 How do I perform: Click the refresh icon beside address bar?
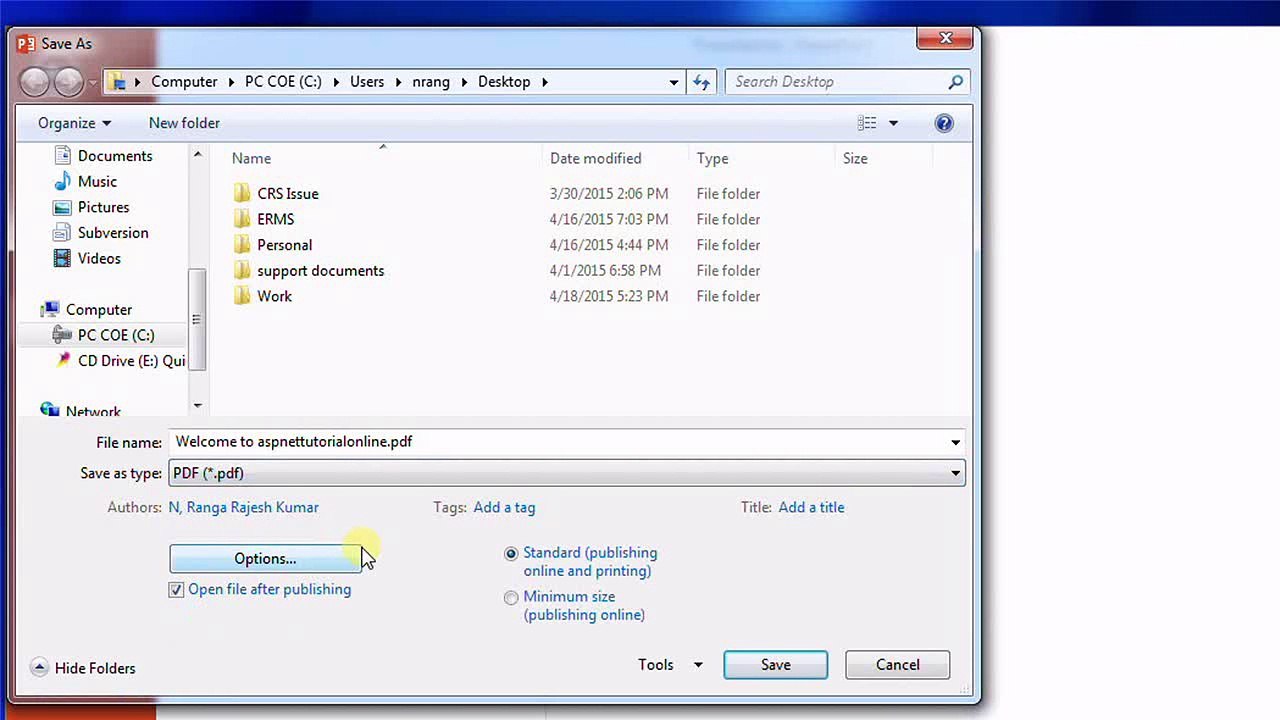click(x=701, y=82)
